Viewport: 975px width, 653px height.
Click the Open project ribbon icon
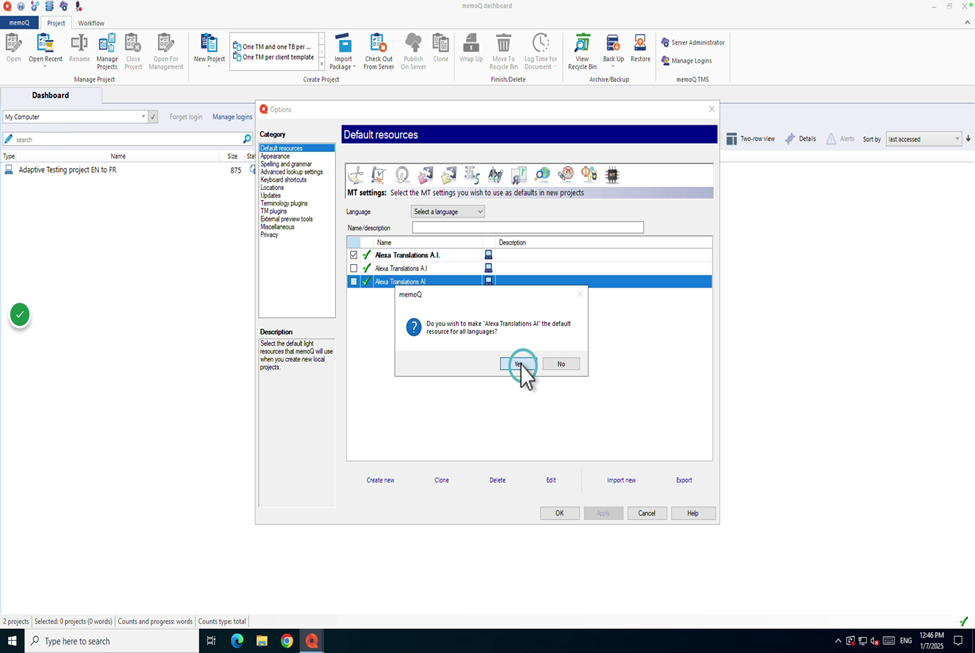point(14,48)
